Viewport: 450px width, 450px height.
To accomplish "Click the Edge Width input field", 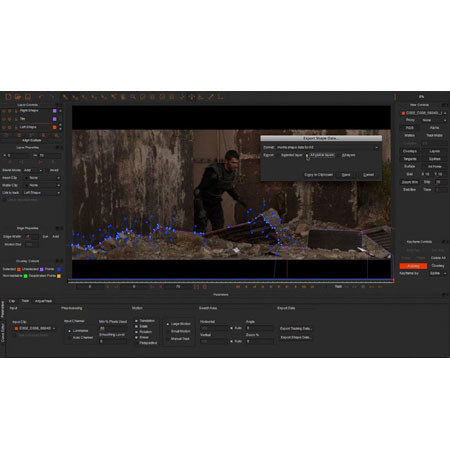I will point(31,237).
